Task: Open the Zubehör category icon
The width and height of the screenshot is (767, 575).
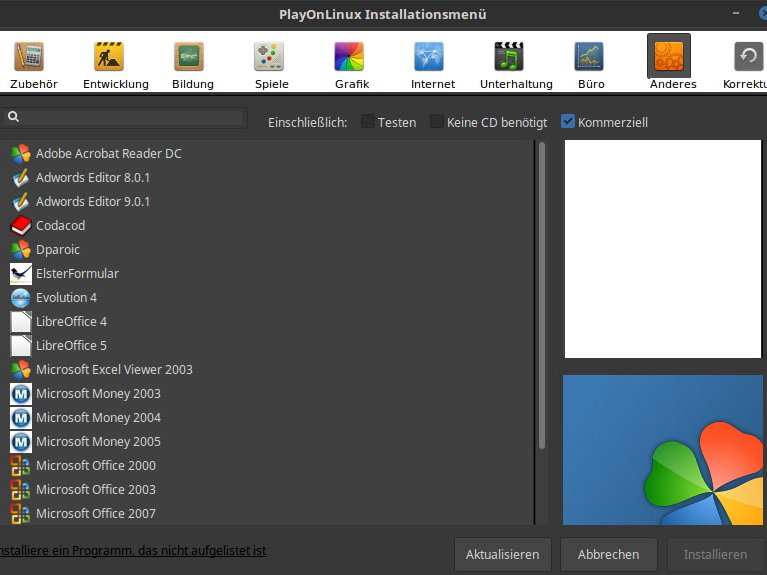Action: 28,56
